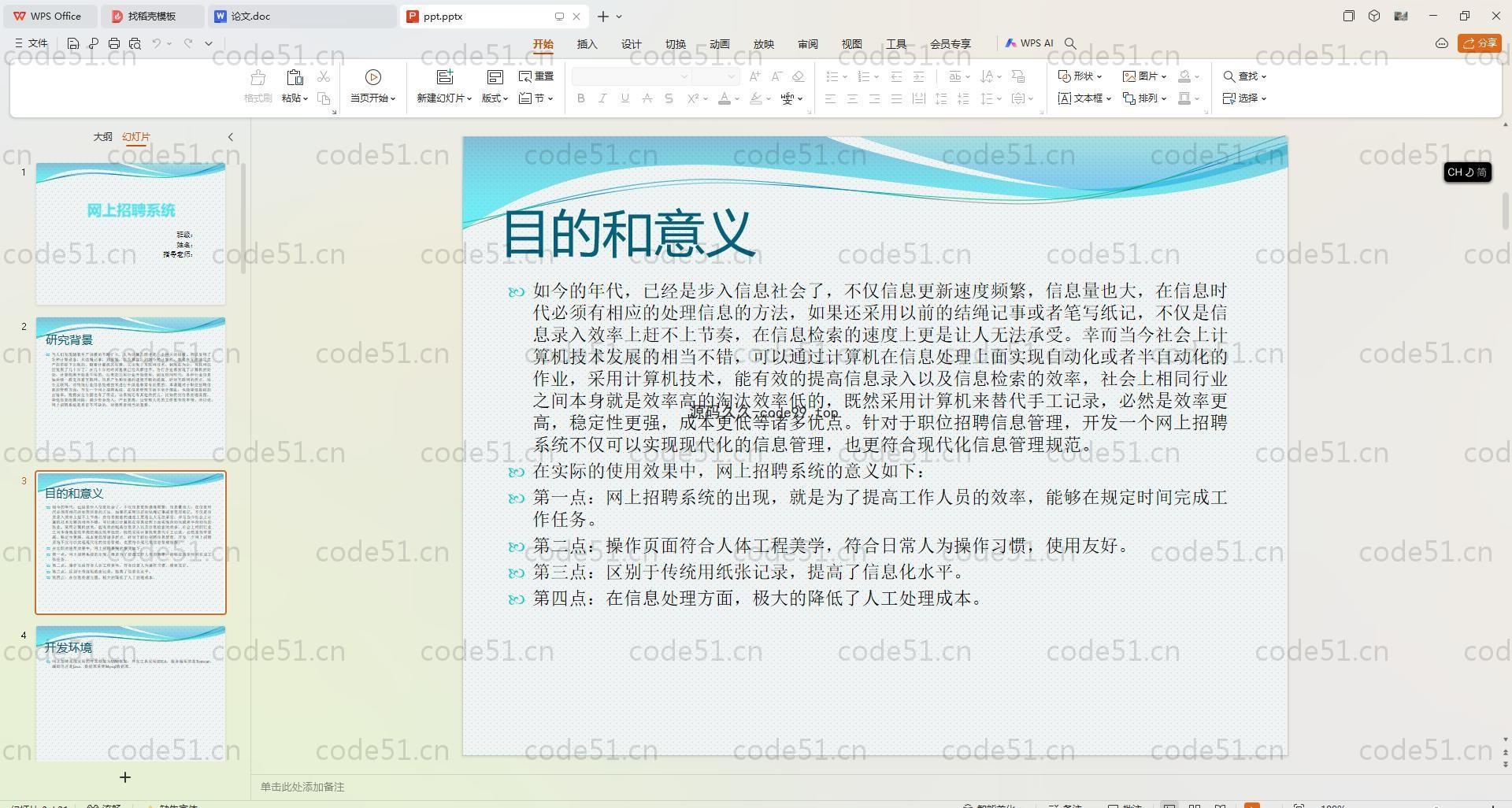1512x808 pixels.
Task: Click the Copy icon below scissors
Action: click(x=324, y=98)
